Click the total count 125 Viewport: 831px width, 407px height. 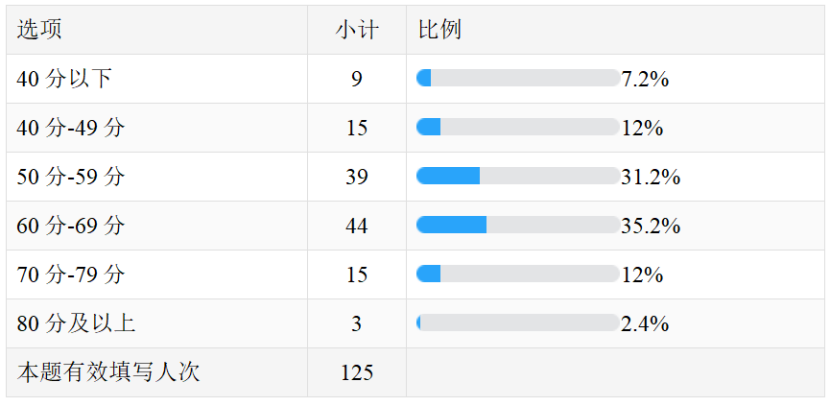point(357,373)
